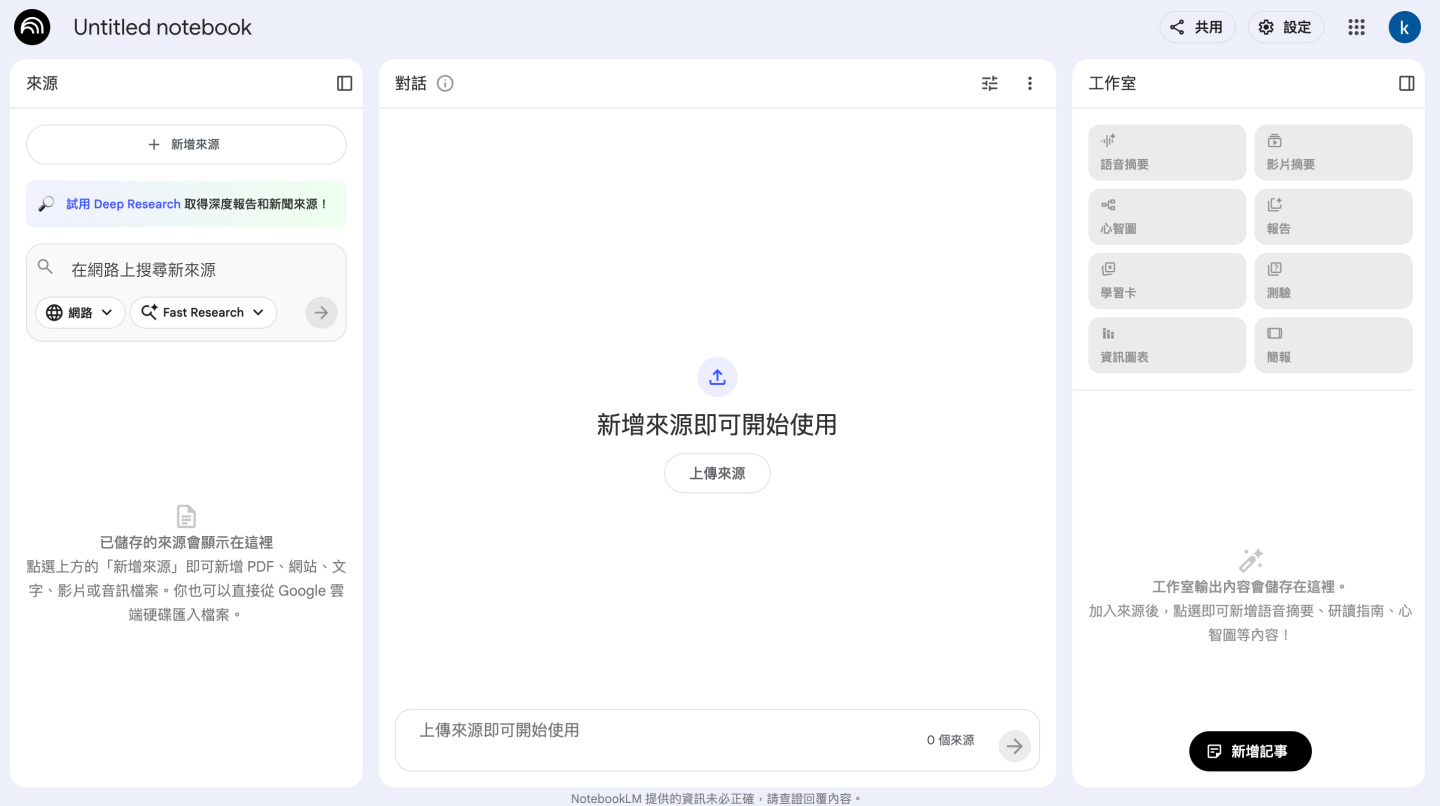Image resolution: width=1440 pixels, height=806 pixels.
Task: Collapse the 來源 sources panel
Action: 344,83
